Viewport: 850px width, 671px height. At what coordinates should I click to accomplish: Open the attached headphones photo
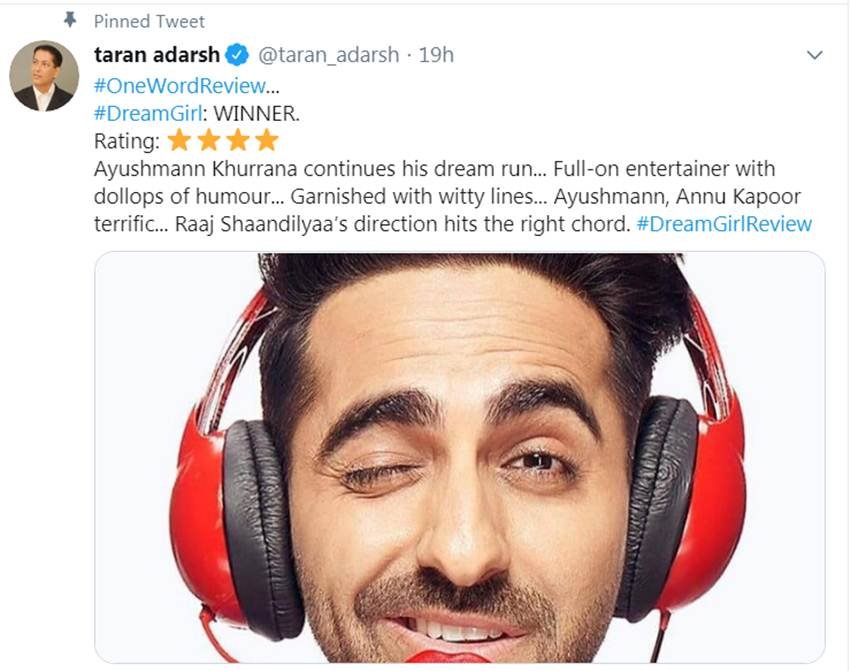pyautogui.click(x=460, y=457)
